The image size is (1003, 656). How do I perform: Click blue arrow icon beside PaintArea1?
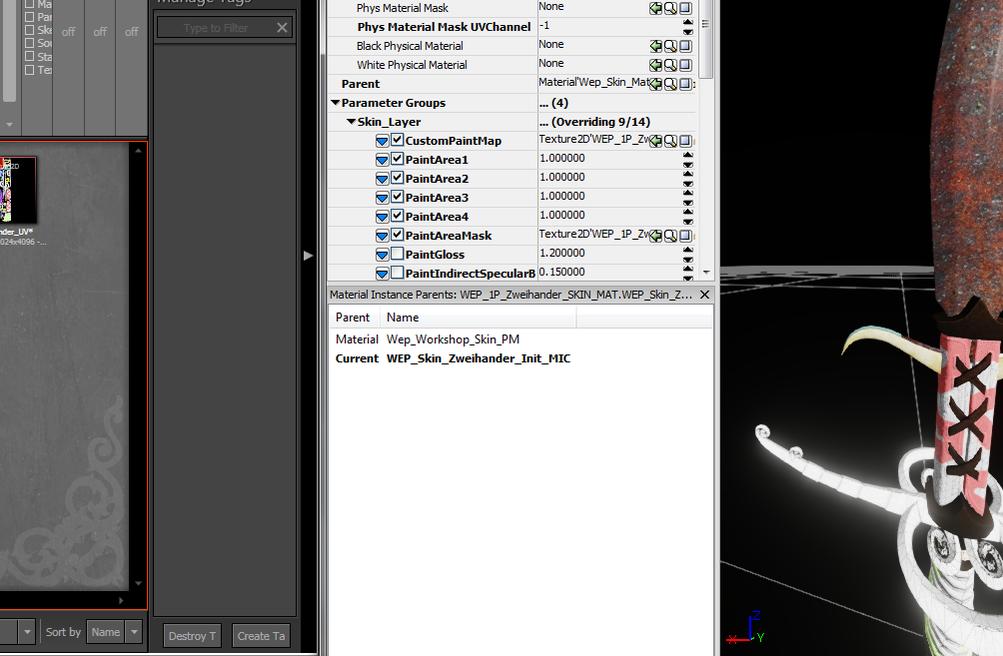coord(382,160)
